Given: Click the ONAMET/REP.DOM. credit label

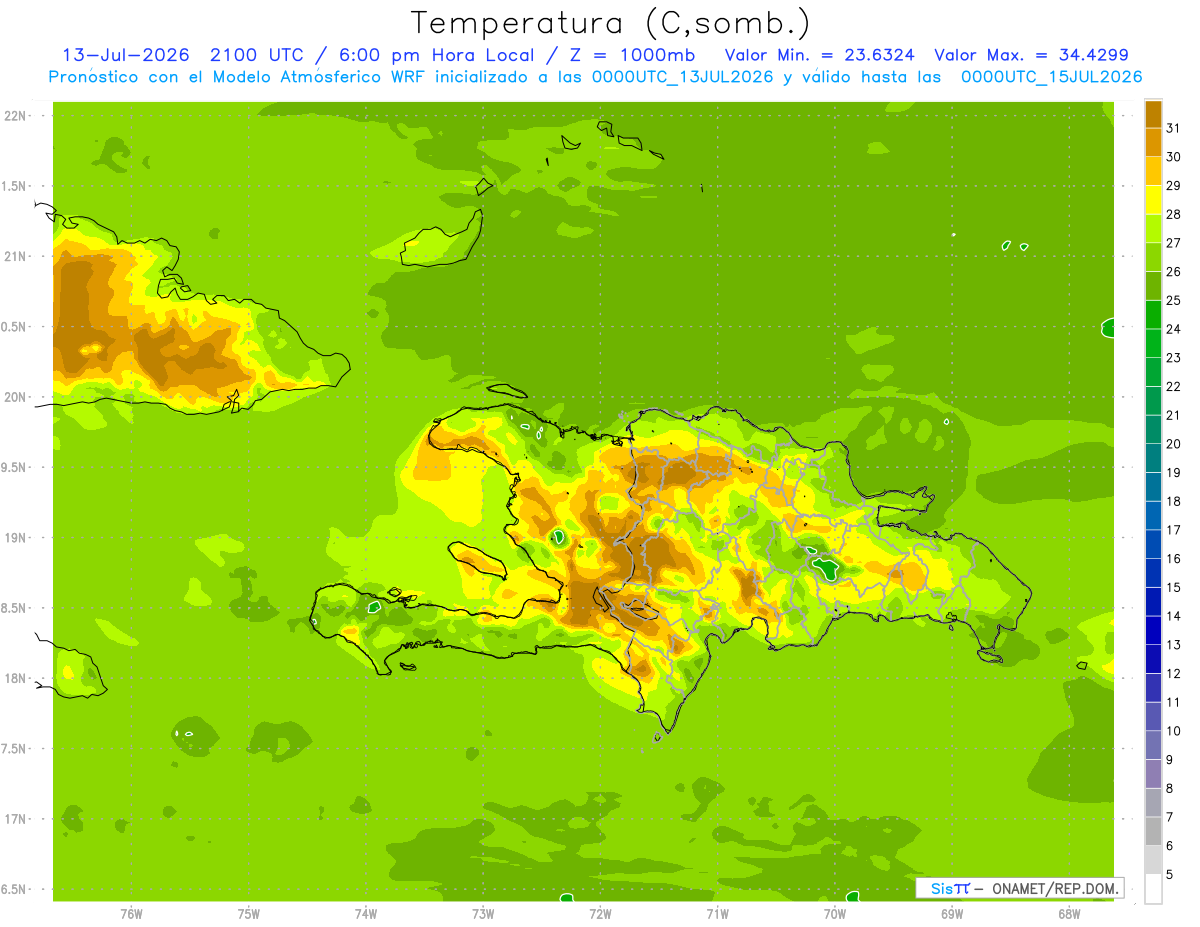Looking at the screenshot, I should coord(1054,888).
